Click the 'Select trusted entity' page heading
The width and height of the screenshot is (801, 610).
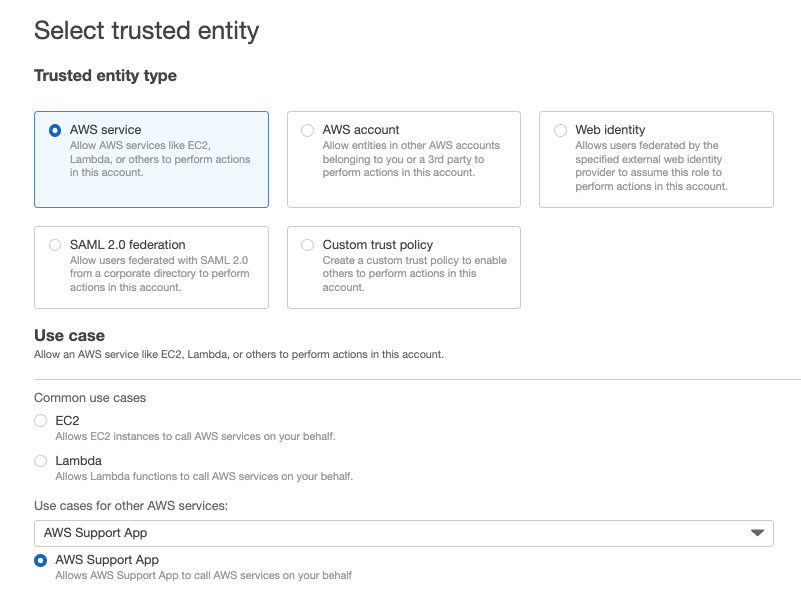[146, 31]
